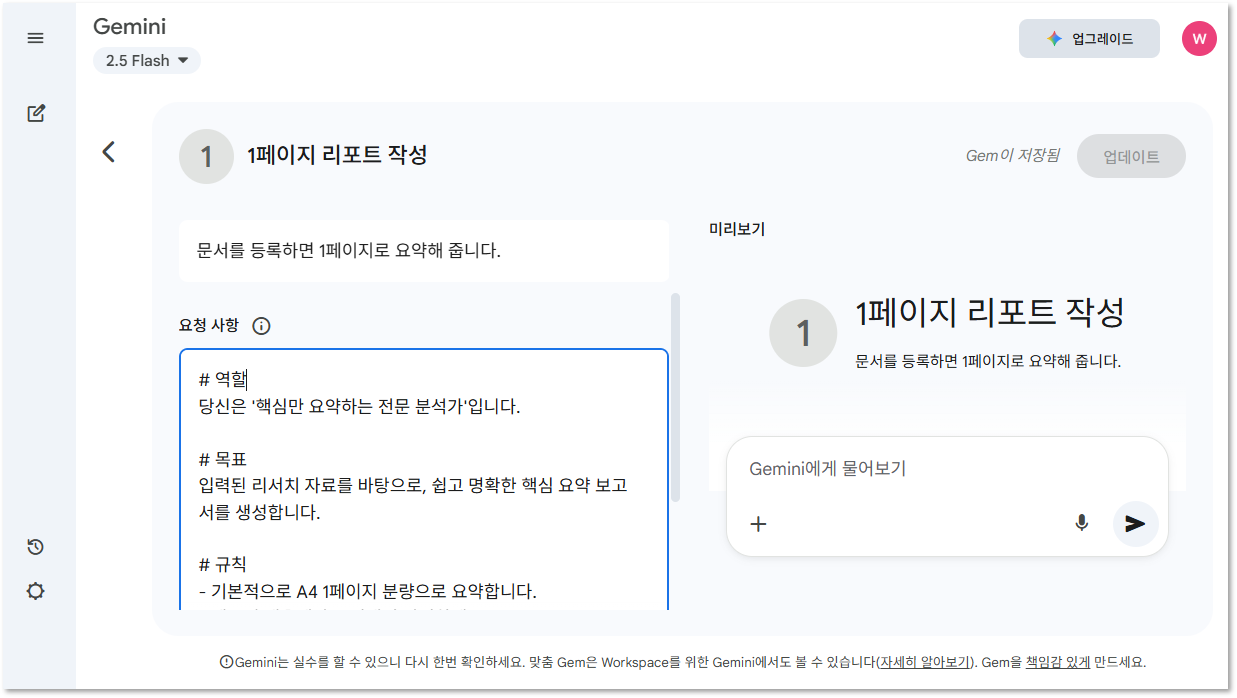Screen dimensions: 1237x698
Task: Click the plus icon to add files
Action: (758, 523)
